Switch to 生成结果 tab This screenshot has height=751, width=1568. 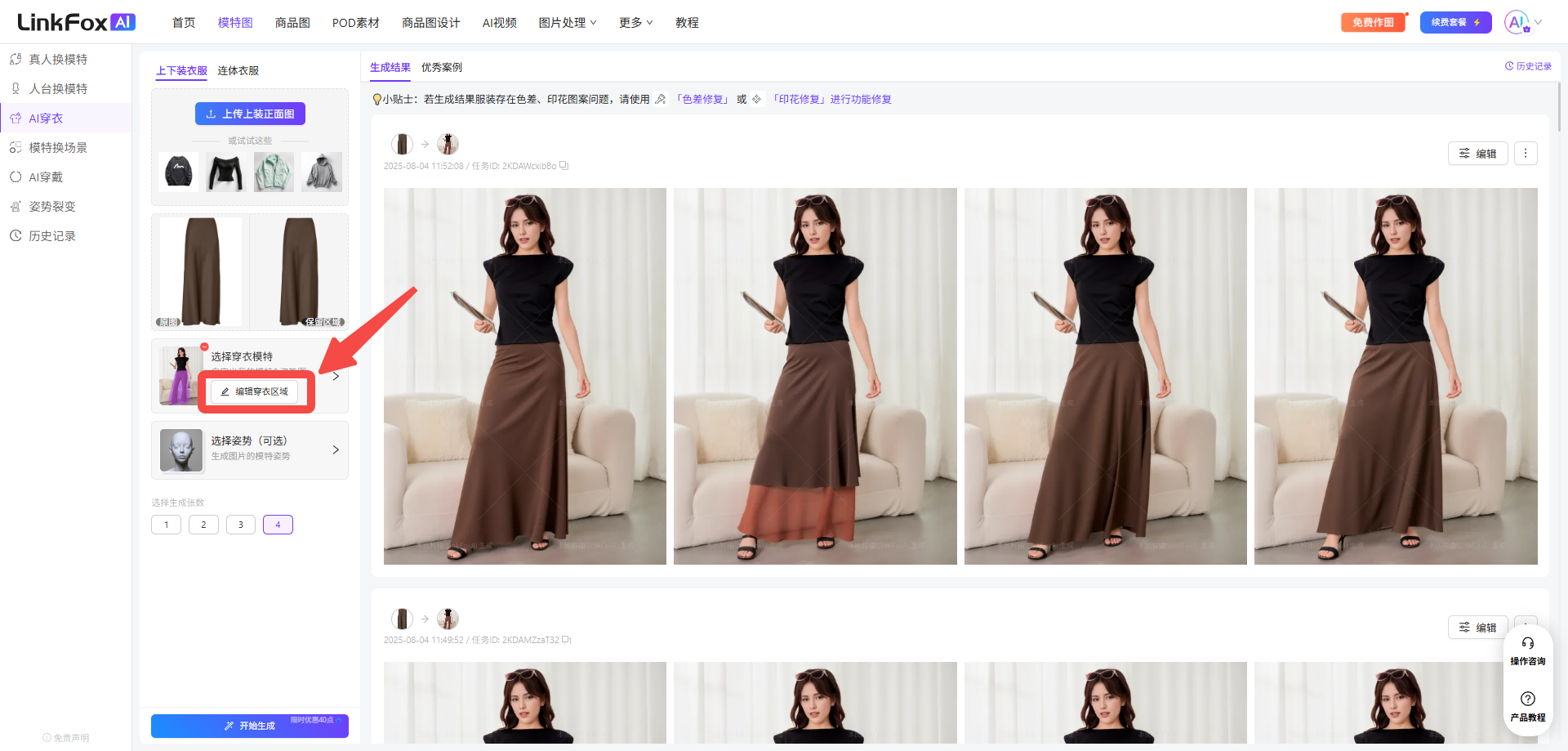390,68
